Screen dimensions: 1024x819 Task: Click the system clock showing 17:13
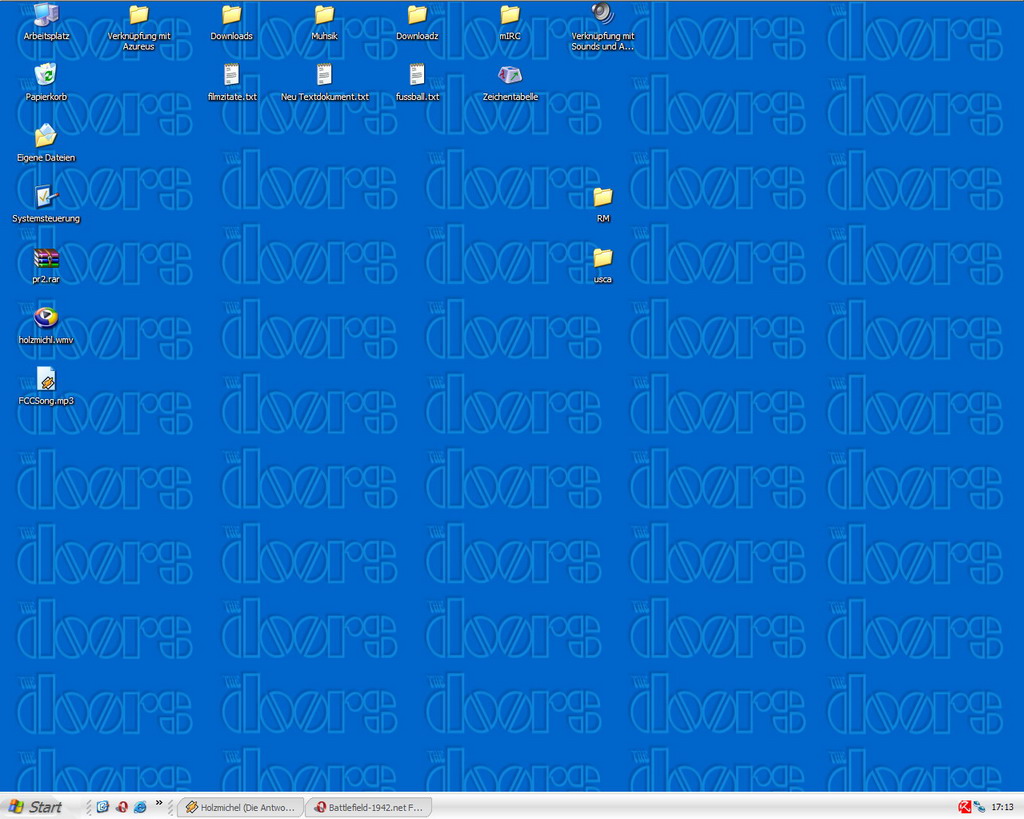click(x=1002, y=807)
